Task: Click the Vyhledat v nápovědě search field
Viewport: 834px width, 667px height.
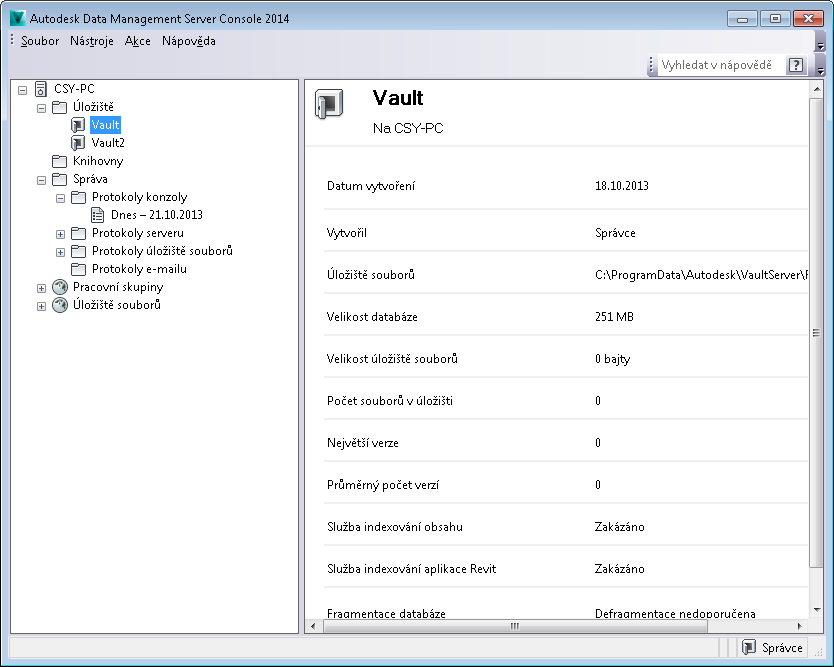Action: point(721,65)
